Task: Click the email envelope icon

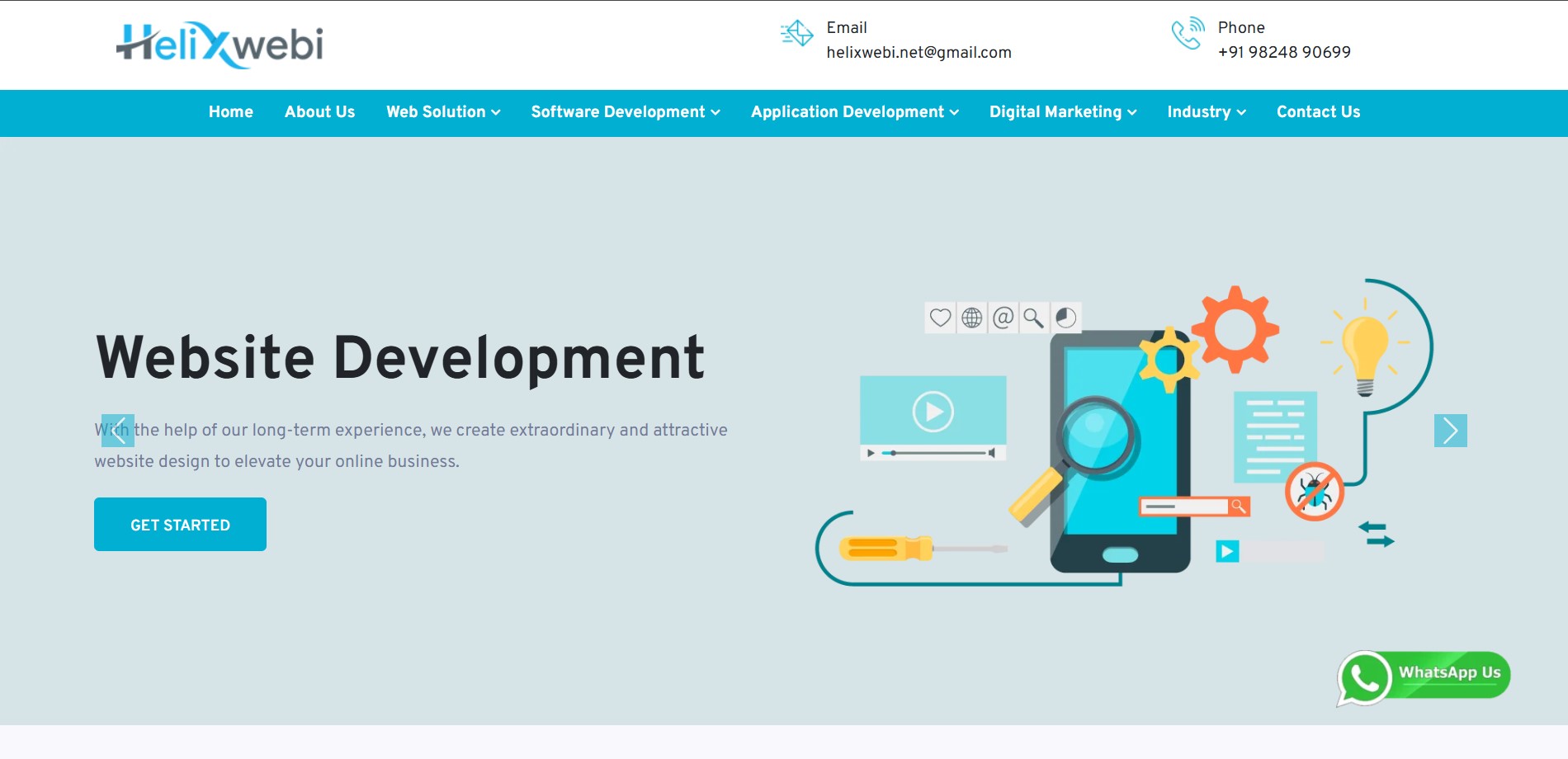Action: click(x=796, y=34)
